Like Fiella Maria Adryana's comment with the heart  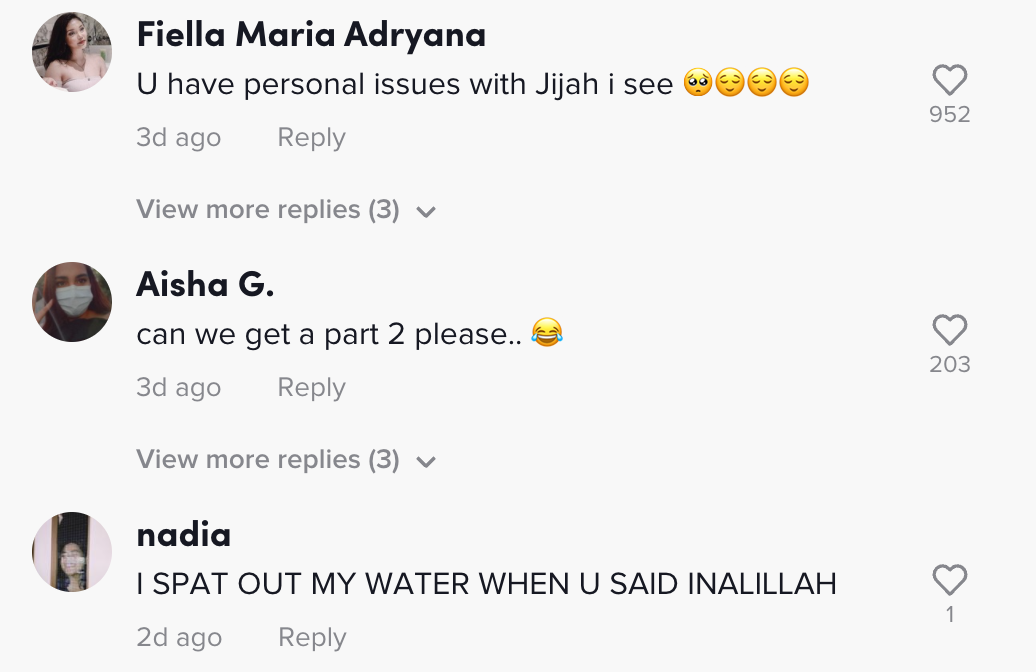949,80
